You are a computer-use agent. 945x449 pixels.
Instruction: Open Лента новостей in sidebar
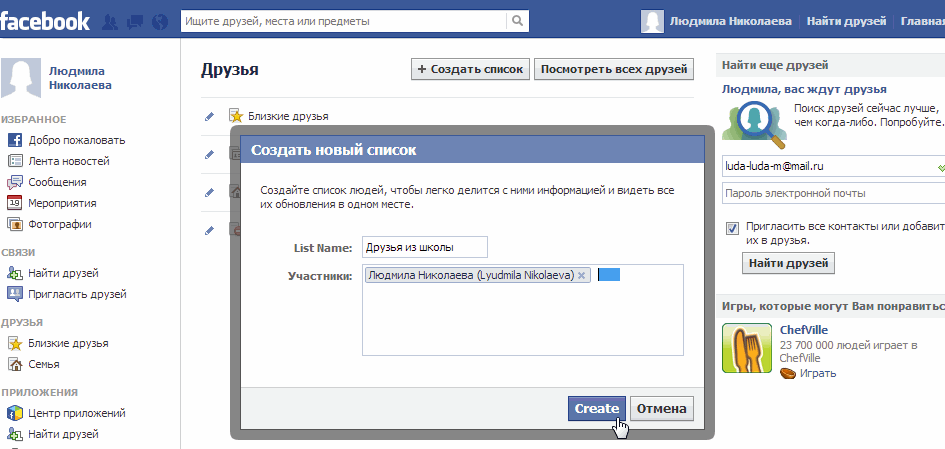(69, 162)
